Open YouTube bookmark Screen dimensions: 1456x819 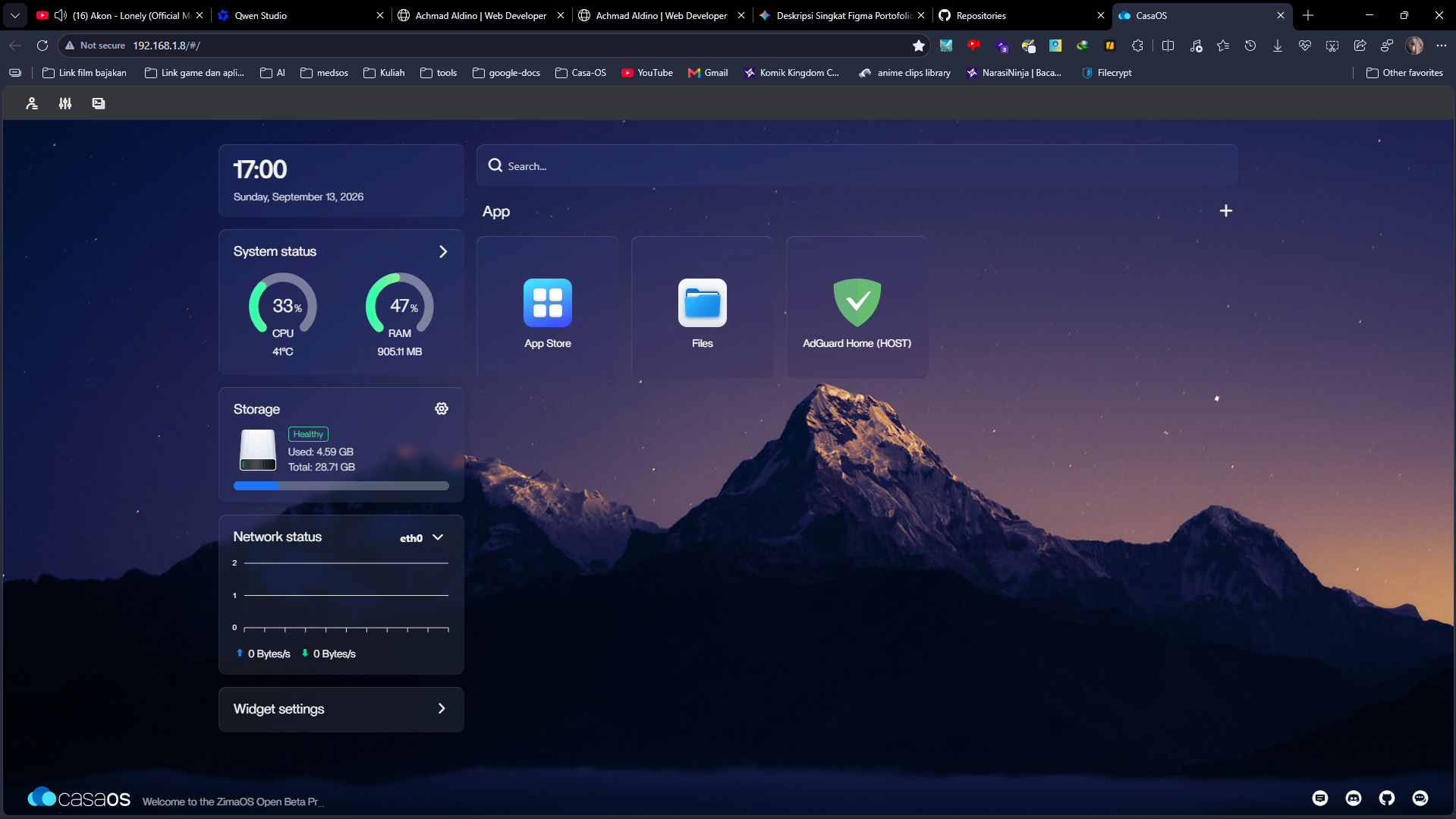point(647,73)
